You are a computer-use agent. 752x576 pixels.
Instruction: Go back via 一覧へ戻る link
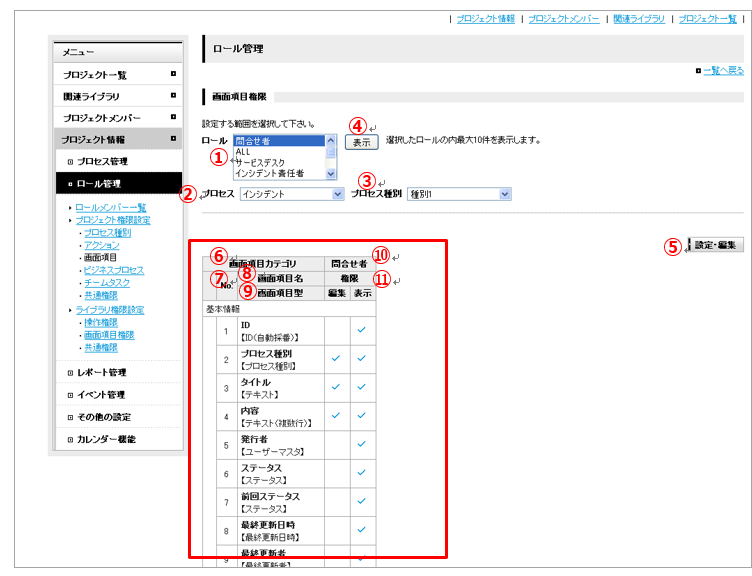723,71
